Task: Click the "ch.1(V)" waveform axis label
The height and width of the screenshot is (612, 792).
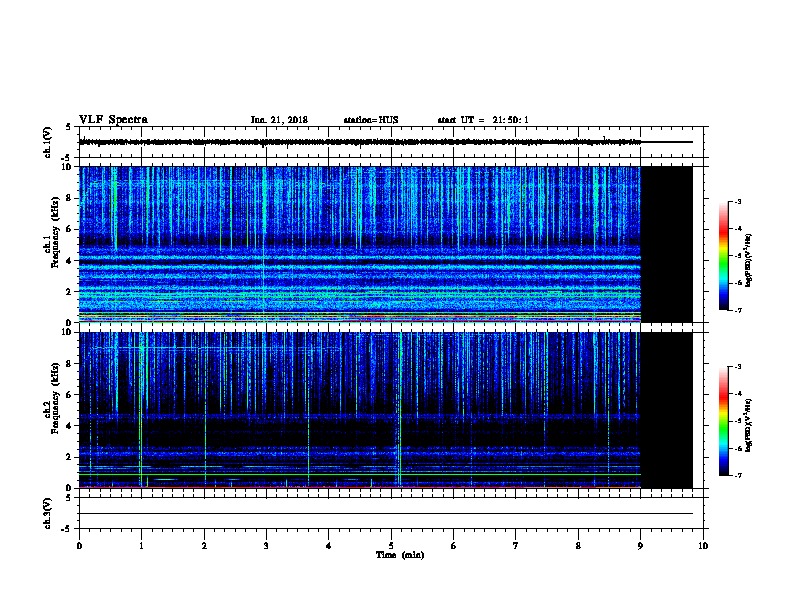Action: coord(48,142)
